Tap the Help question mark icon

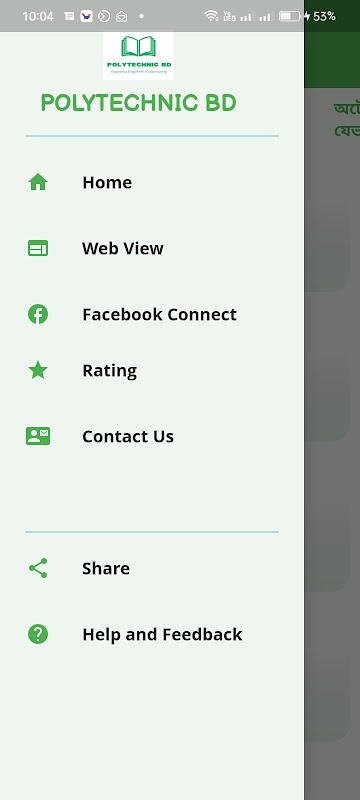pyautogui.click(x=38, y=634)
